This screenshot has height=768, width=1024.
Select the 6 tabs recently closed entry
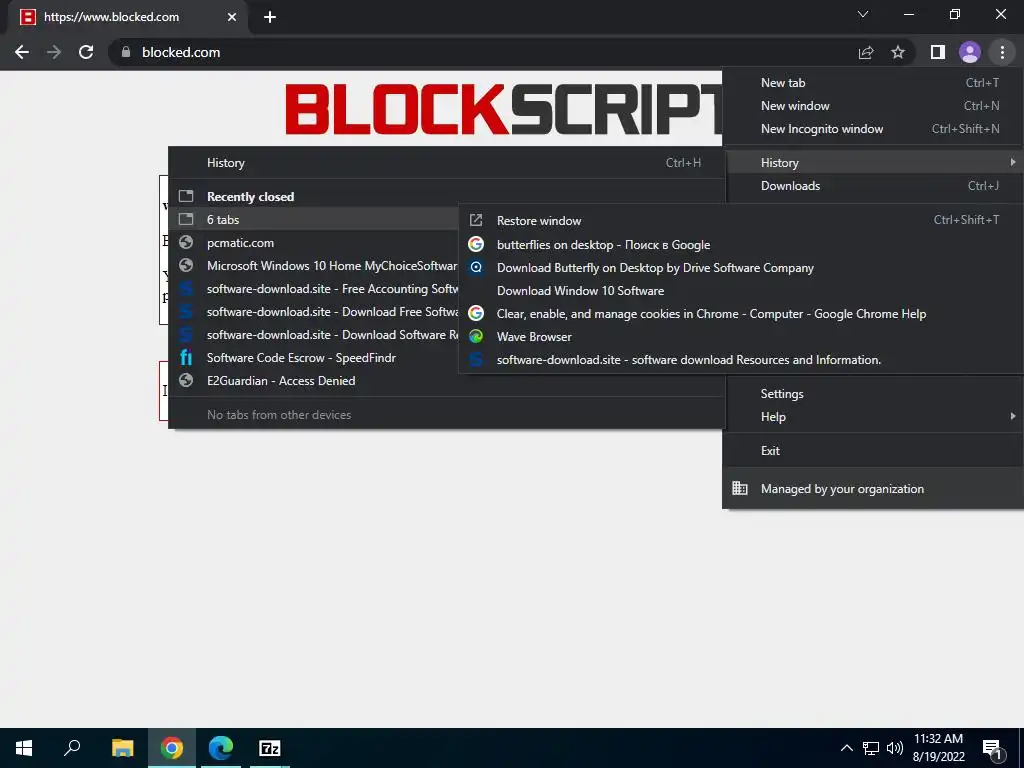pos(313,219)
